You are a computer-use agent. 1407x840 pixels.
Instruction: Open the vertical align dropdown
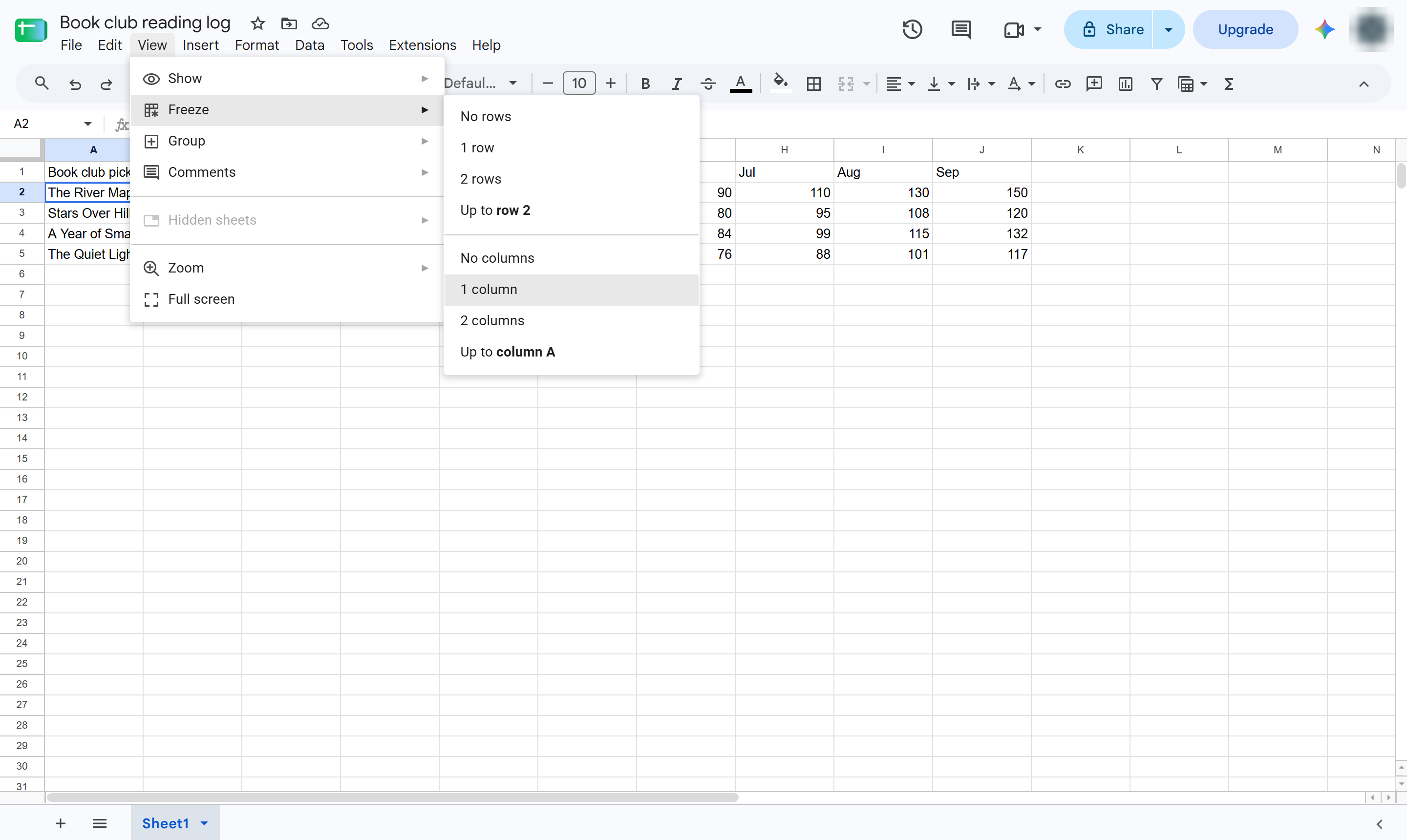pos(941,84)
